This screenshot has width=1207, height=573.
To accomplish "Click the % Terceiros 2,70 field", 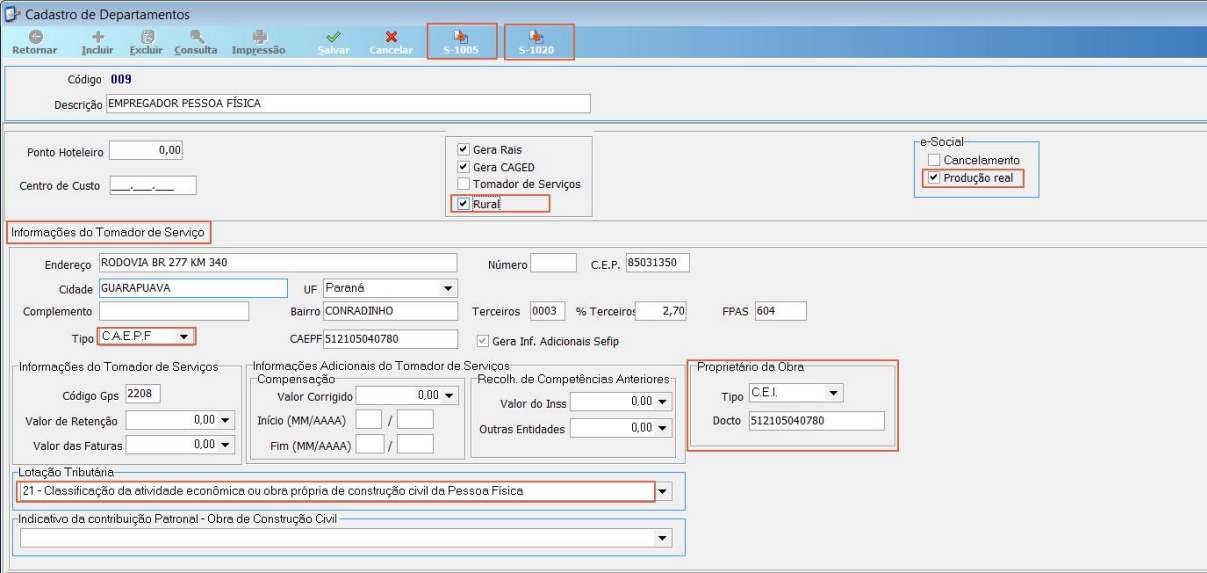I will [662, 312].
